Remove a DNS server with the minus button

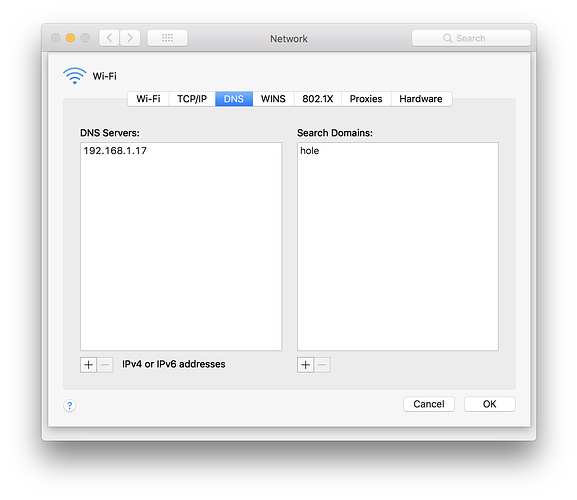[105, 365]
